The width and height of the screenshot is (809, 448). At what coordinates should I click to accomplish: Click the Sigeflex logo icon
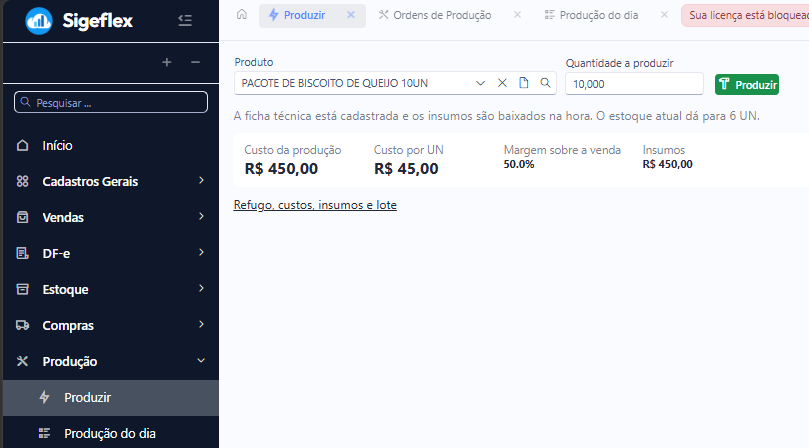39,21
